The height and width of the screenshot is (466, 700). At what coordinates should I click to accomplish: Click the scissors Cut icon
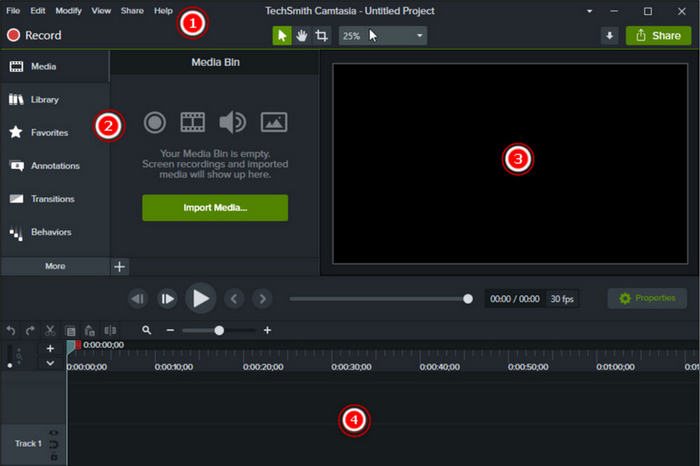pos(50,330)
